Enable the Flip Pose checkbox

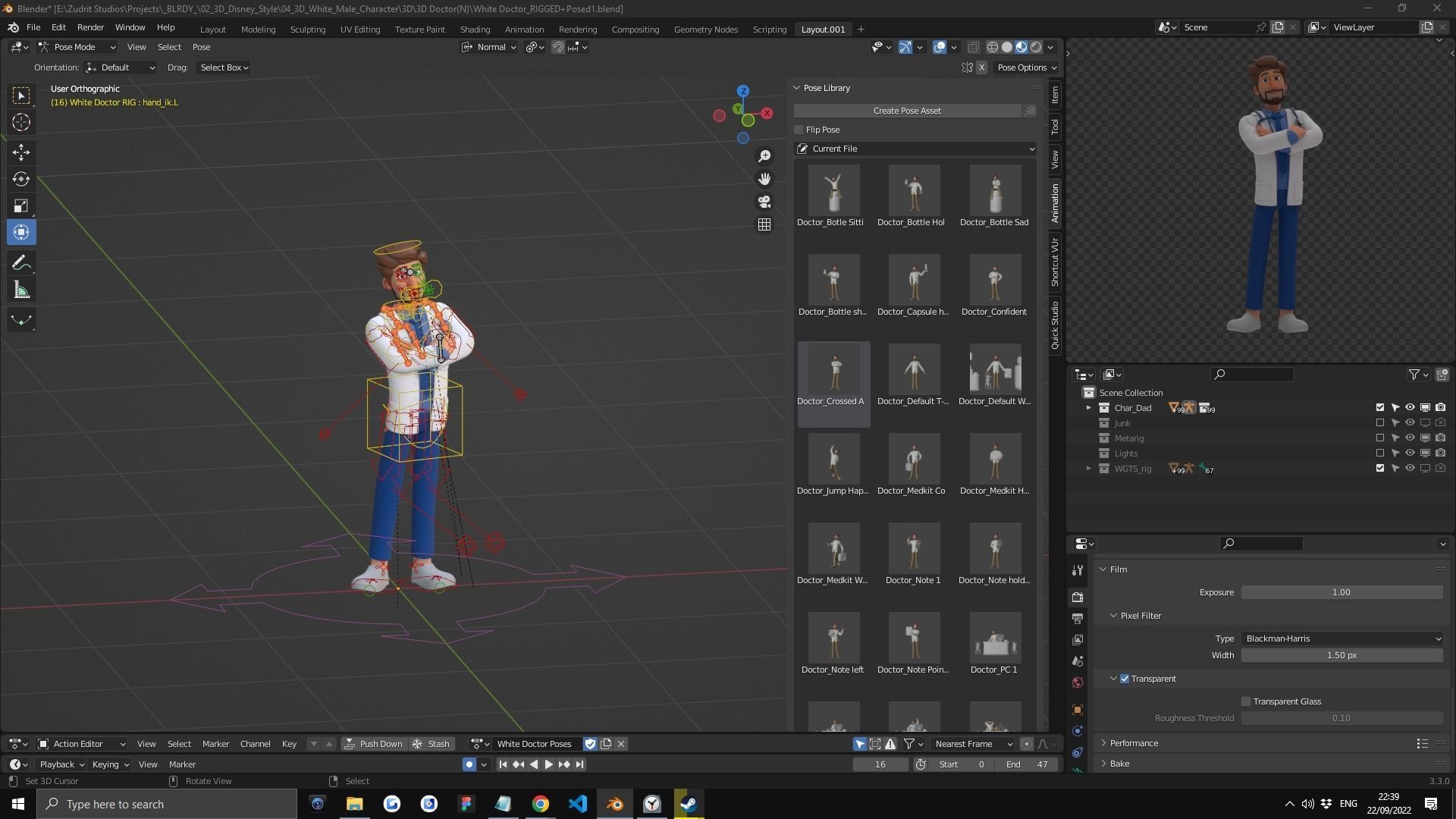[799, 130]
